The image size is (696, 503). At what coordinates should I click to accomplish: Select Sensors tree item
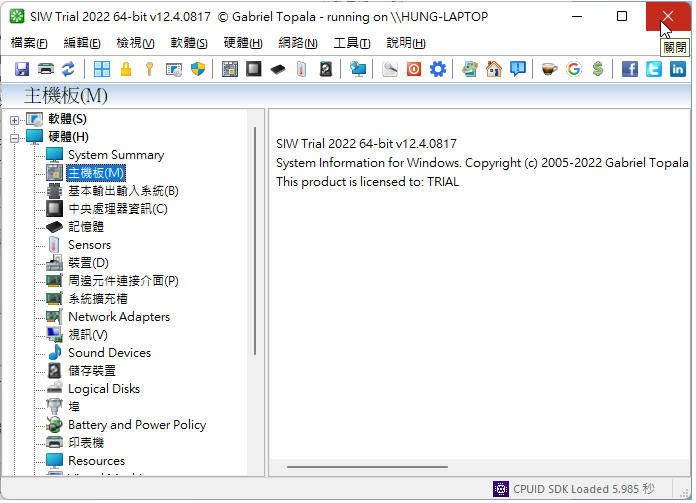point(89,245)
